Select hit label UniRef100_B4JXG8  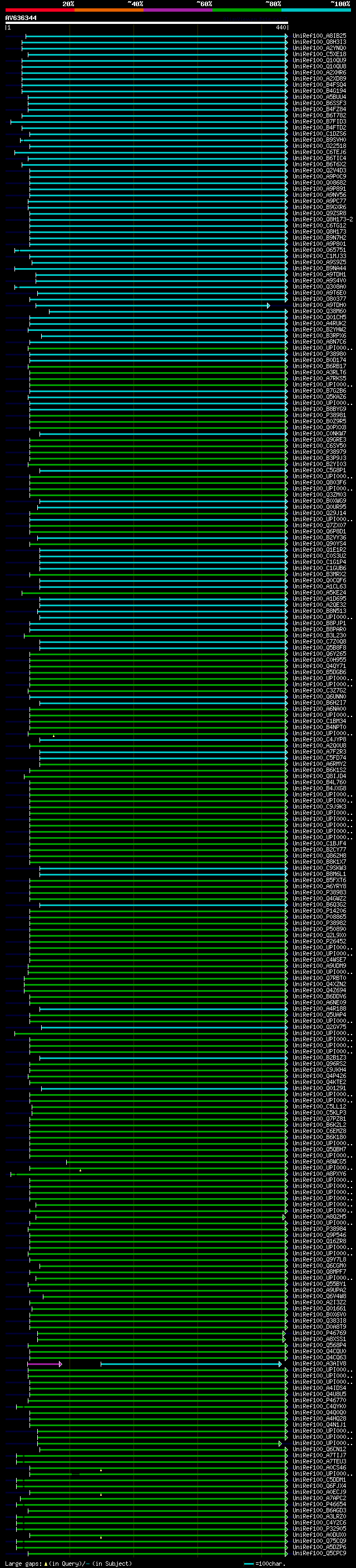pyautogui.click(x=319, y=788)
